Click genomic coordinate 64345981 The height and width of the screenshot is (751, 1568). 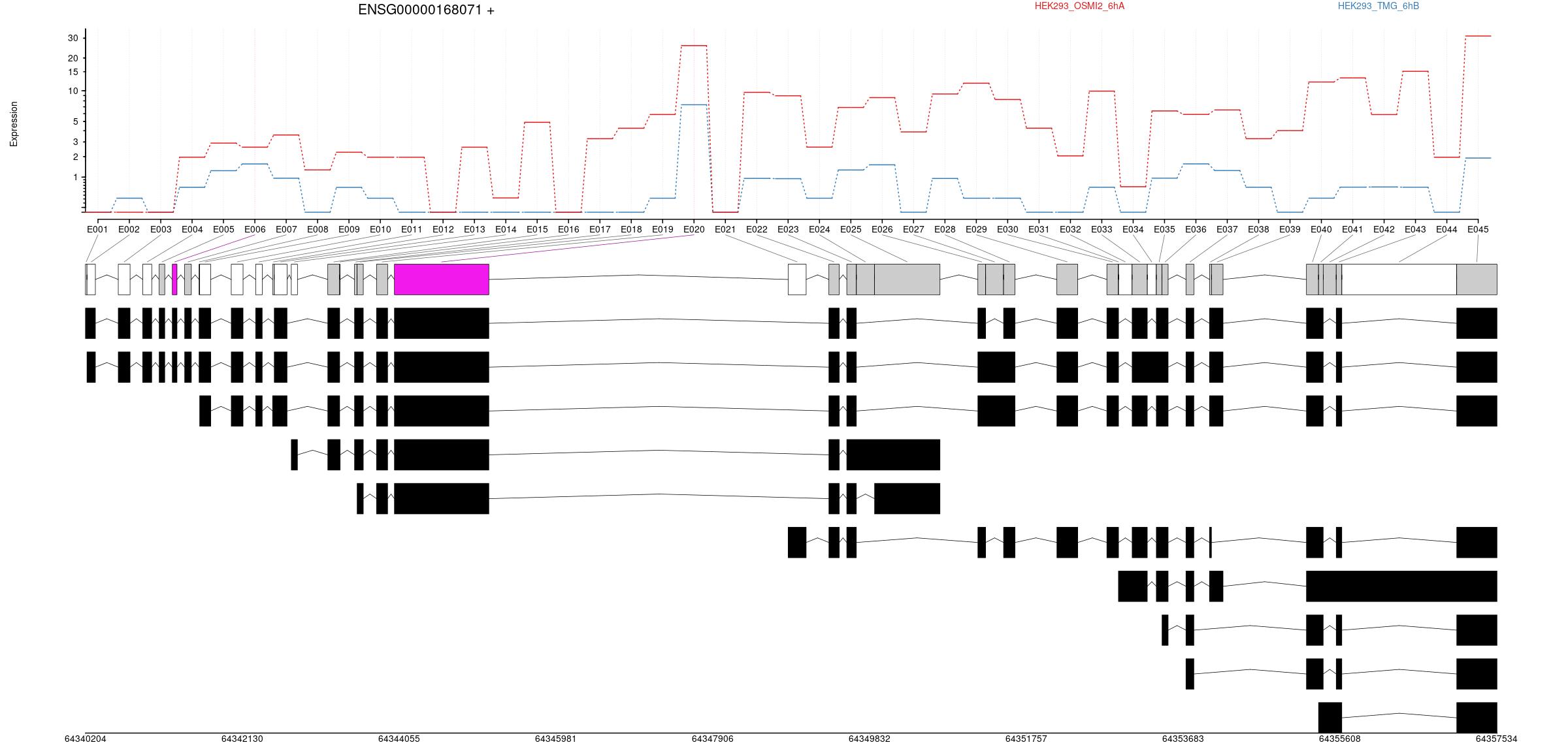tap(556, 739)
